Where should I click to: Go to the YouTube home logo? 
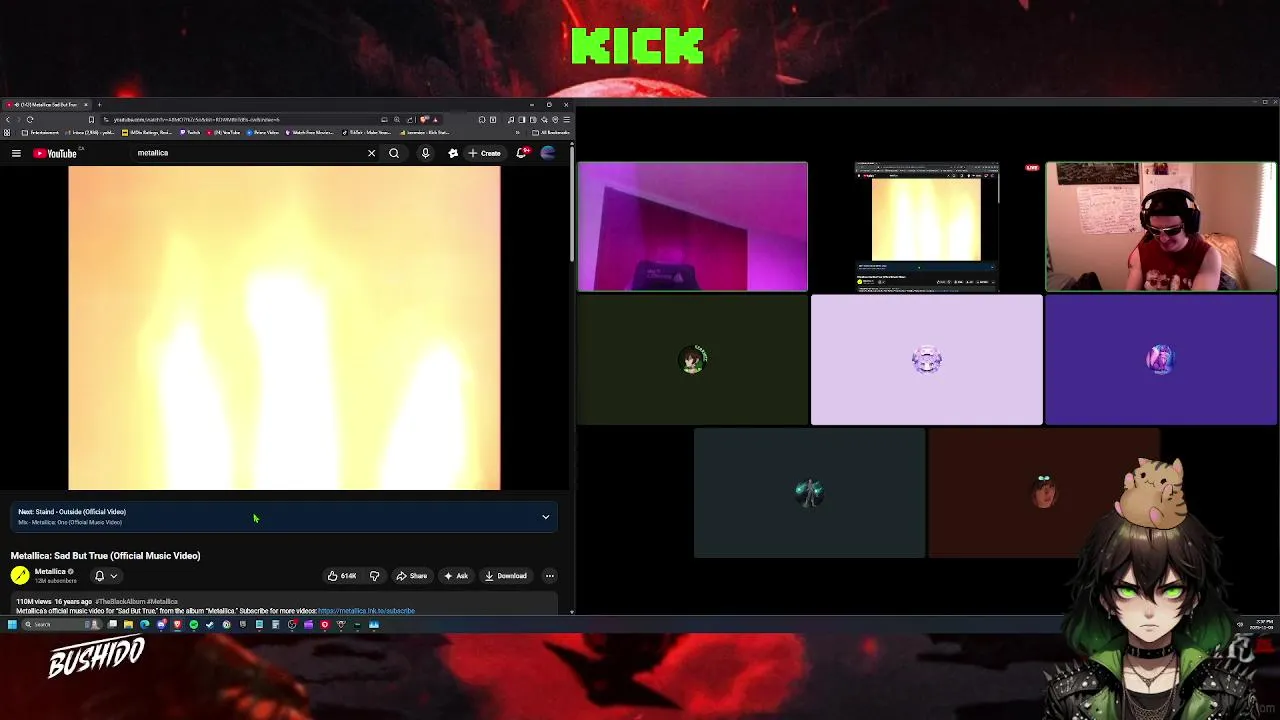[x=55, y=153]
